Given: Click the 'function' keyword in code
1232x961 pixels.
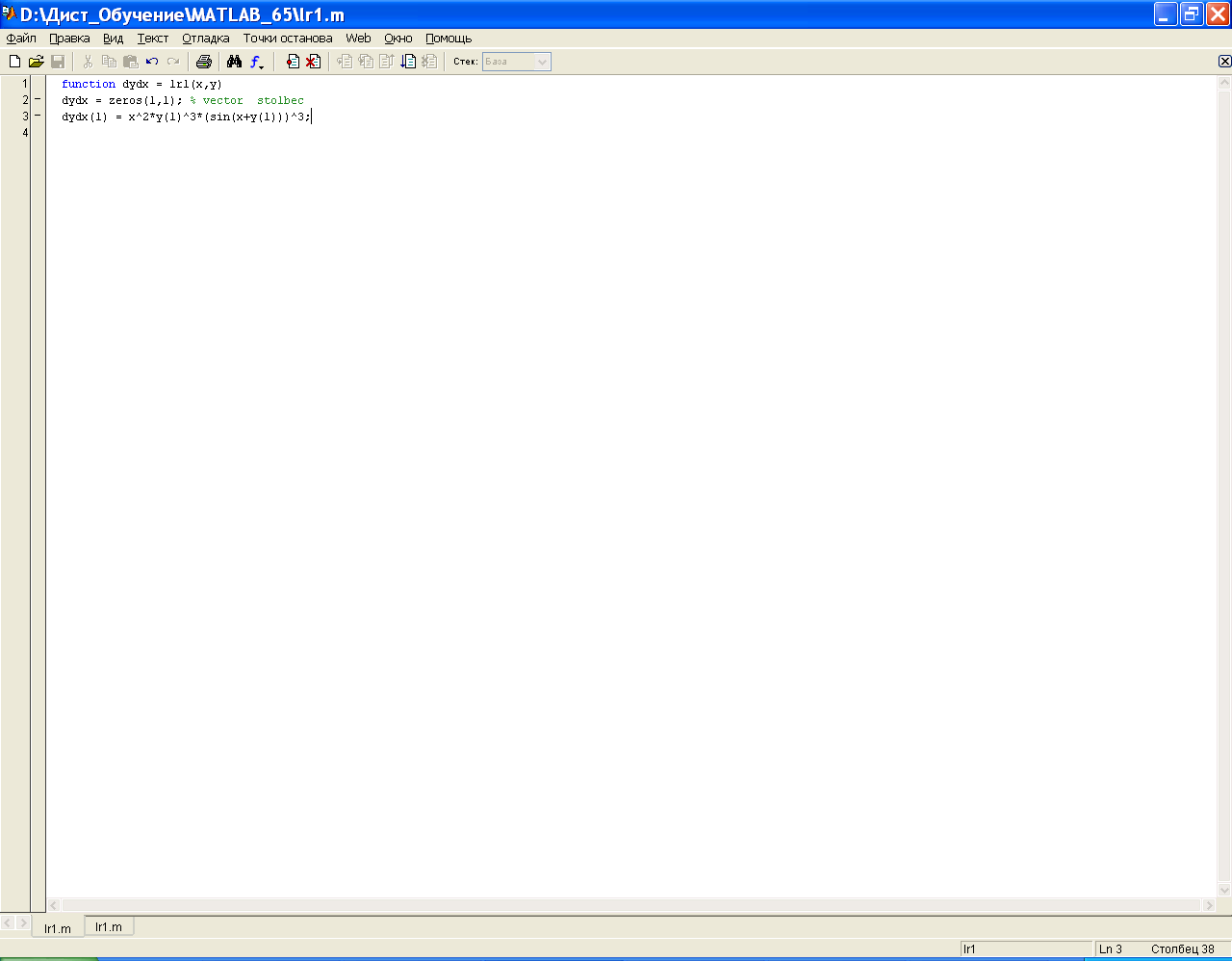Looking at the screenshot, I should click(x=89, y=84).
